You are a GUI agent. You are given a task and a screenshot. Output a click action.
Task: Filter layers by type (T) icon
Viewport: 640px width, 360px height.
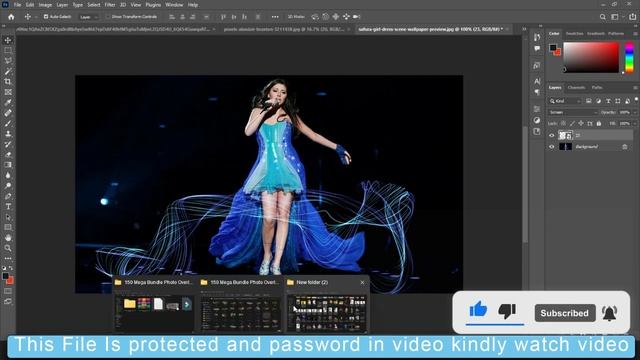click(608, 101)
